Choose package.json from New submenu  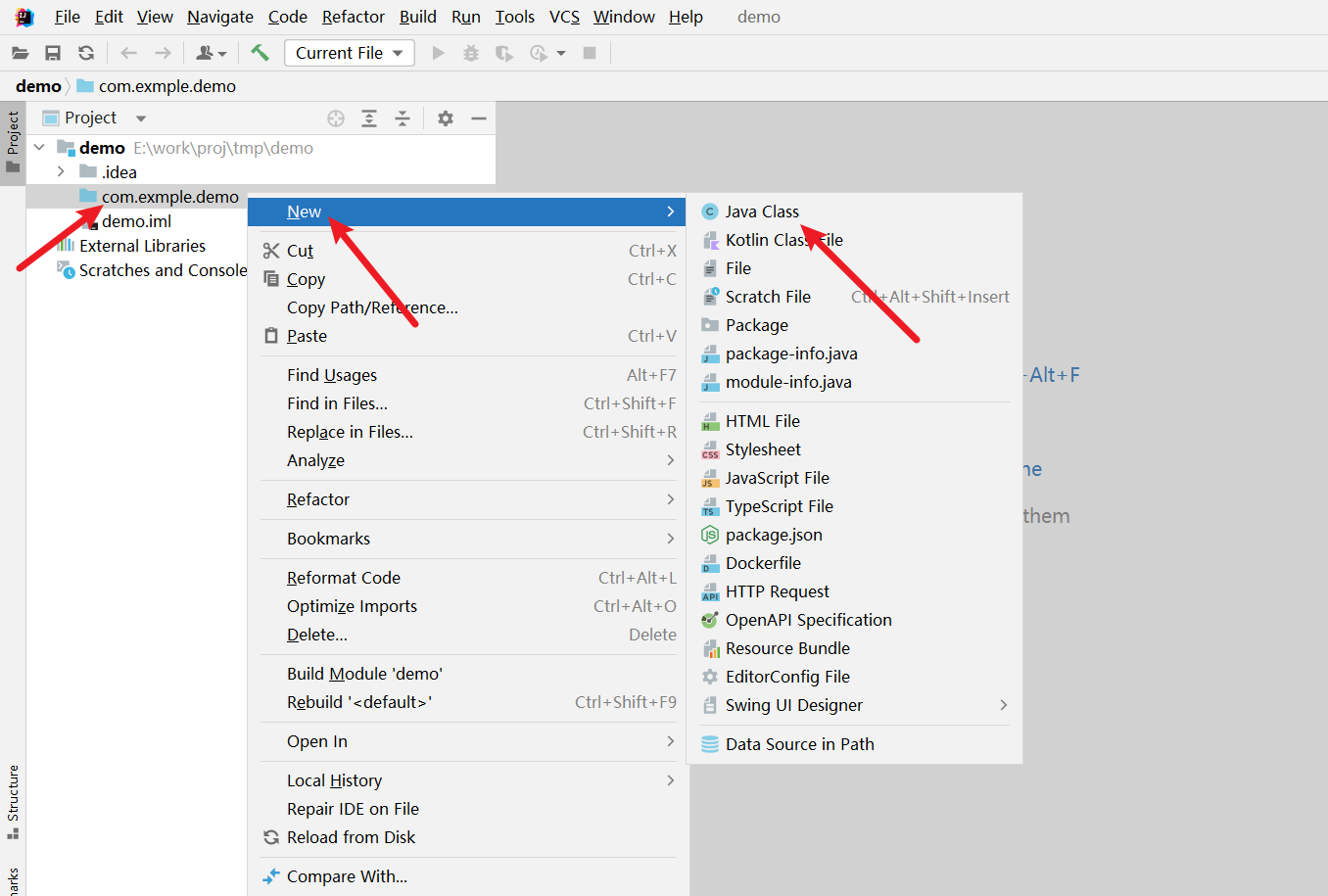click(x=855, y=535)
